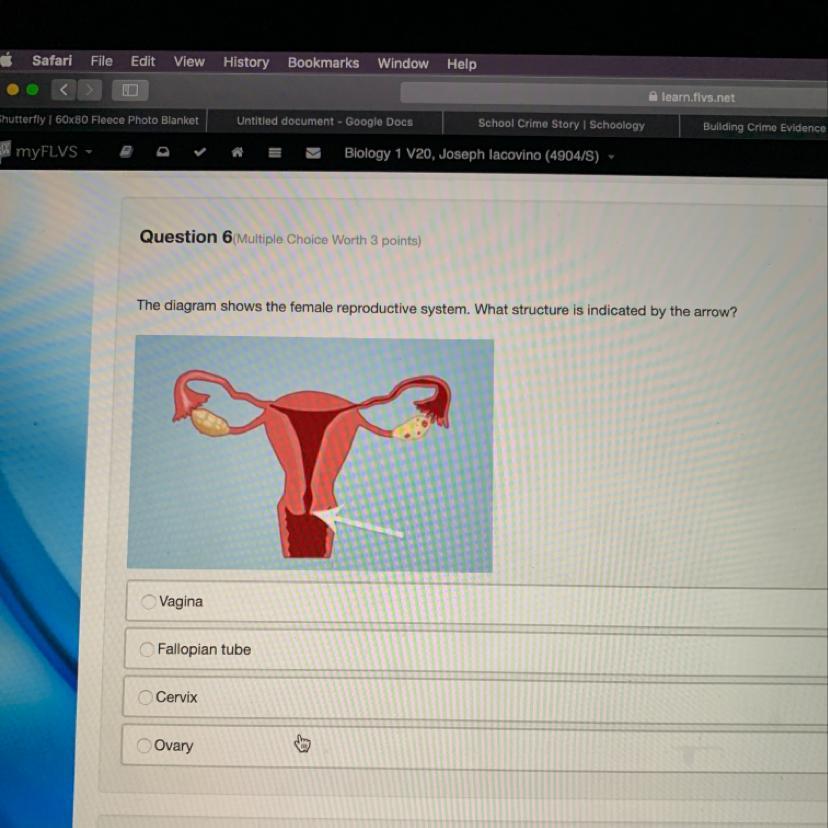Expand the Biology 1 V20 course dropdown

tap(479, 155)
